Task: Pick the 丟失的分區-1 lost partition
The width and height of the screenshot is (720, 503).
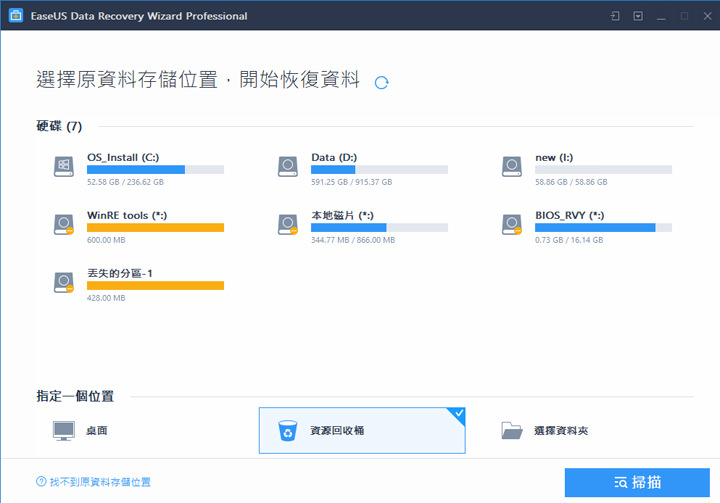Action: pyautogui.click(x=64, y=281)
